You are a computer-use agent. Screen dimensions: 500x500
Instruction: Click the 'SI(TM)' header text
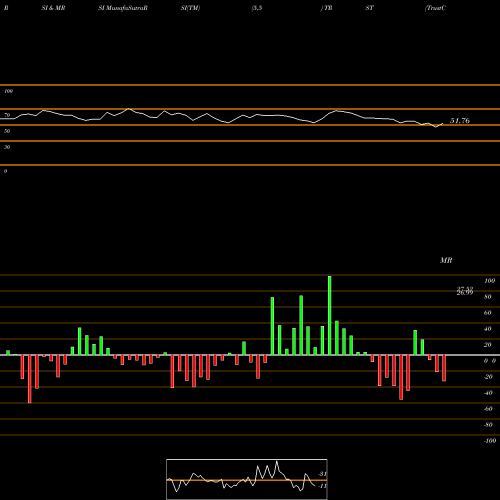(190, 8)
